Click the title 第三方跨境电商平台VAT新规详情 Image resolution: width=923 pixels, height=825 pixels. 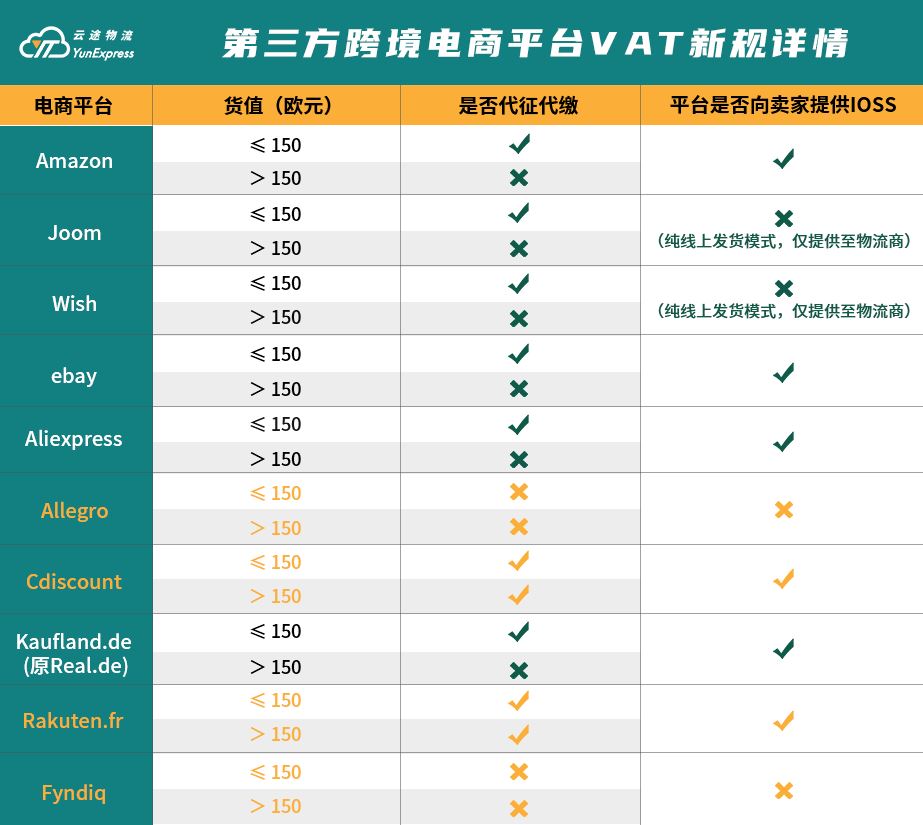[536, 43]
